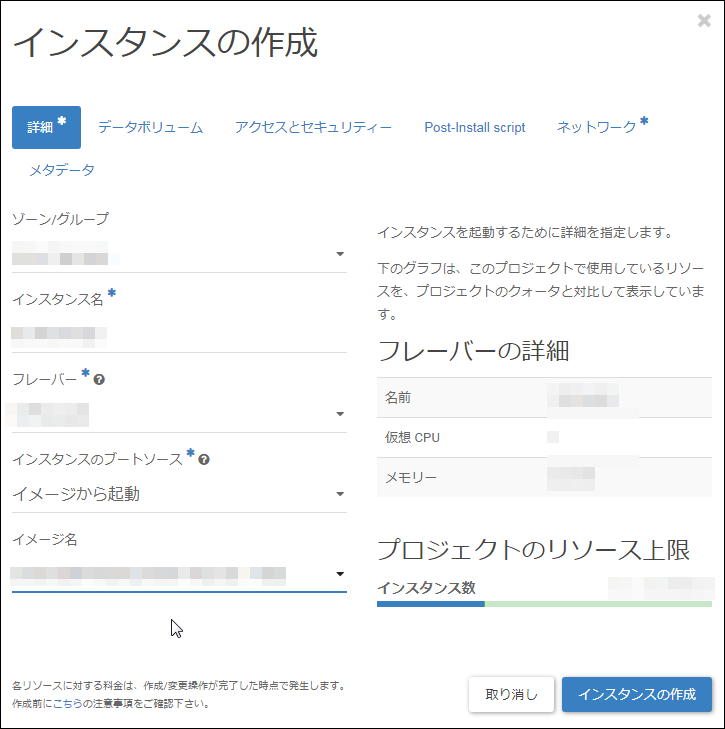Select the 詳細 tab
The image size is (725, 729).
[47, 127]
